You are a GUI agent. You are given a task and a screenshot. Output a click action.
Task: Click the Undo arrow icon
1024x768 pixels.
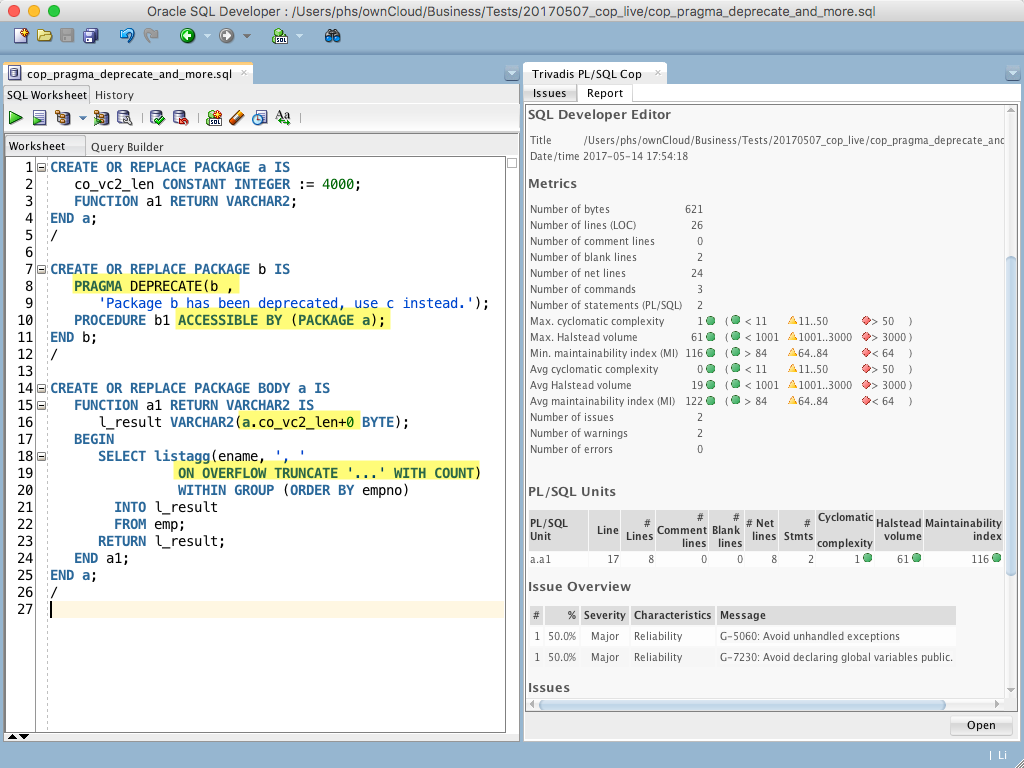[127, 36]
